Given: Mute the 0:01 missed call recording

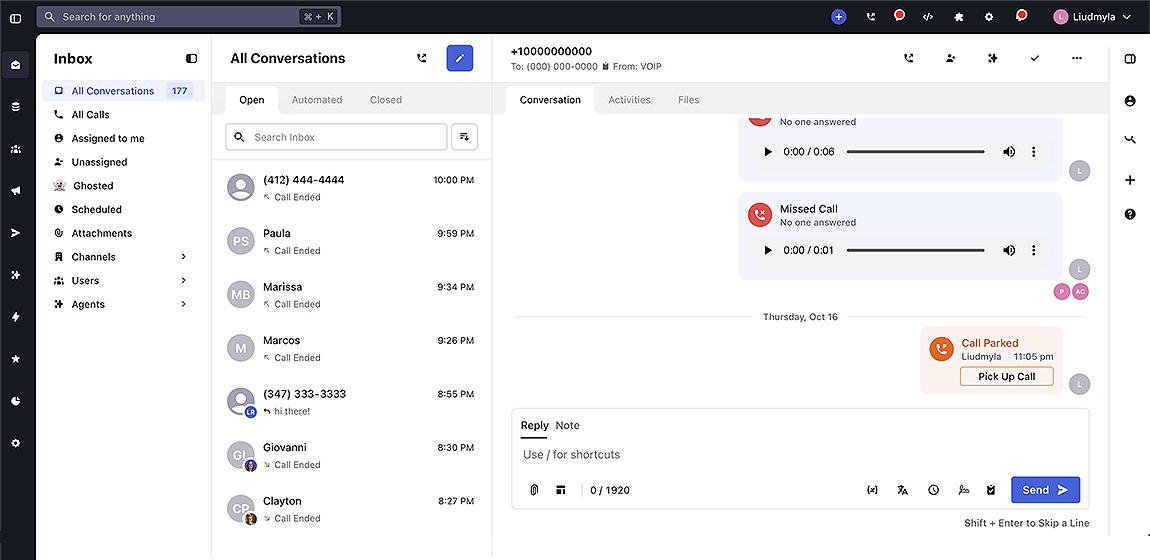Looking at the screenshot, I should [1009, 250].
